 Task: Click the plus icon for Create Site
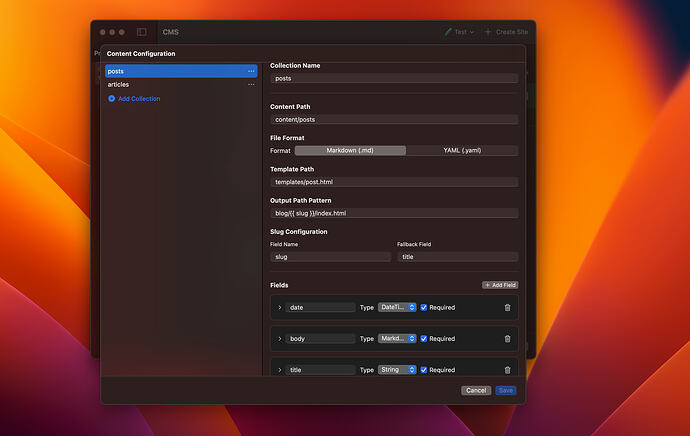coord(488,32)
